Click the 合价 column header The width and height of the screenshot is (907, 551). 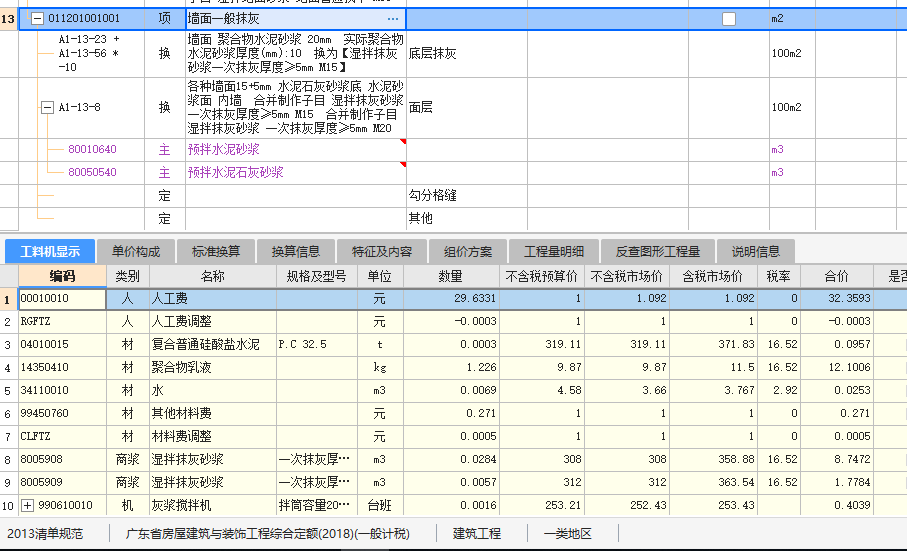click(836, 276)
